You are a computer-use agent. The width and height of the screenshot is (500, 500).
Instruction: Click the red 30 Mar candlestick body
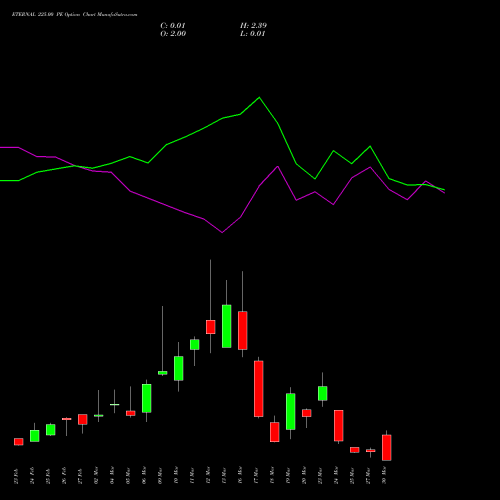click(387, 448)
